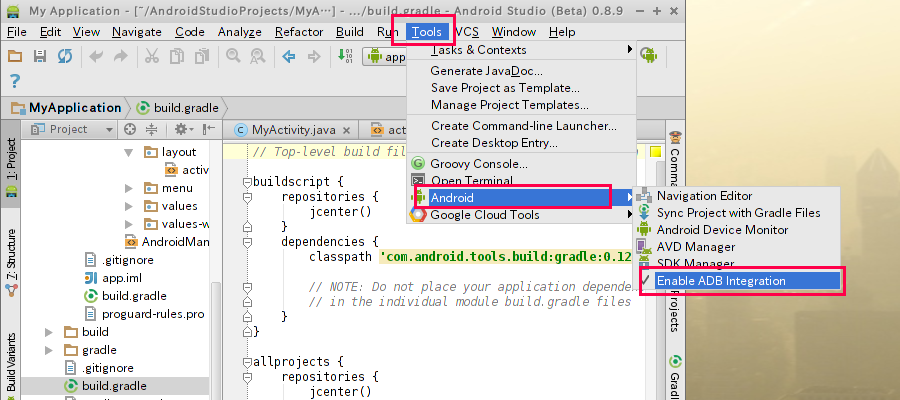Hide the Project panel with the arrow icon

click(x=209, y=129)
